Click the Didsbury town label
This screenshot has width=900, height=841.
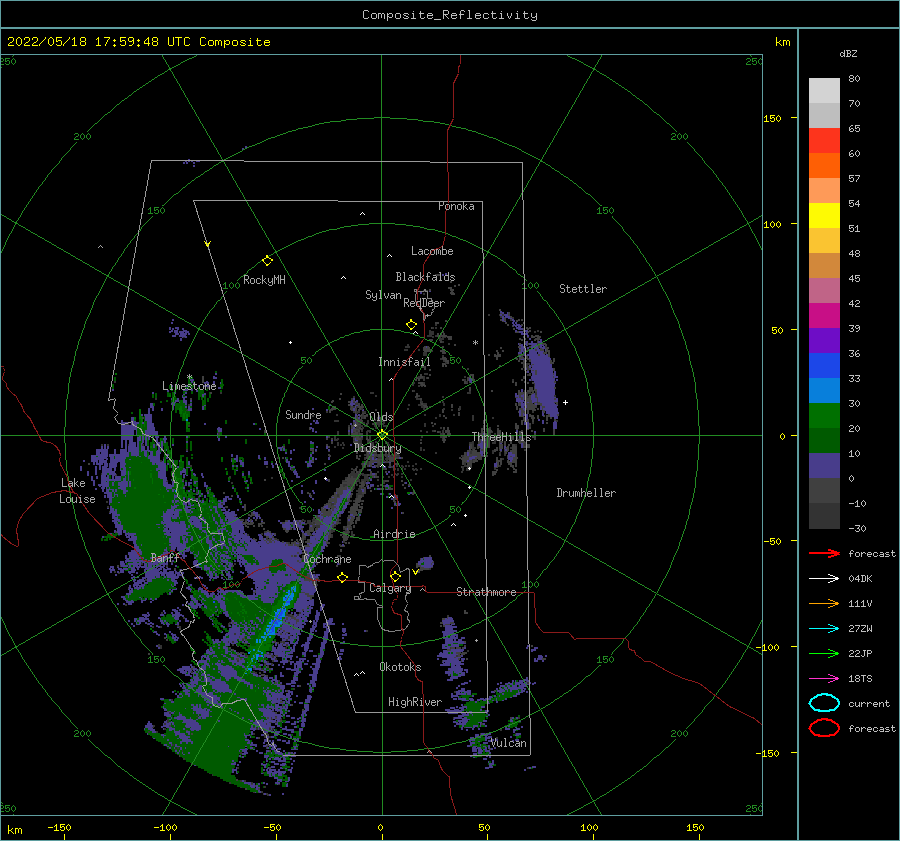(377, 448)
